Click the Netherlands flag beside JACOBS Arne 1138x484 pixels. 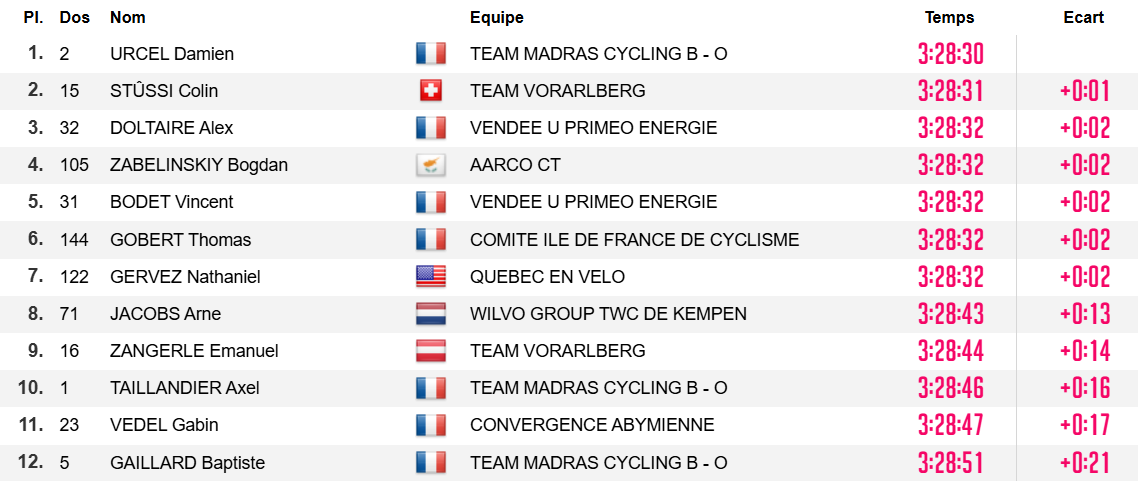pos(430,313)
